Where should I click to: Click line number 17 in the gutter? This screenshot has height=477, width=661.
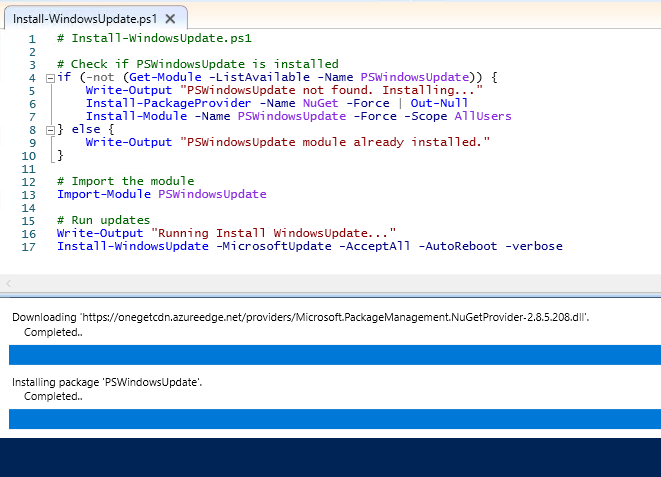point(29,247)
